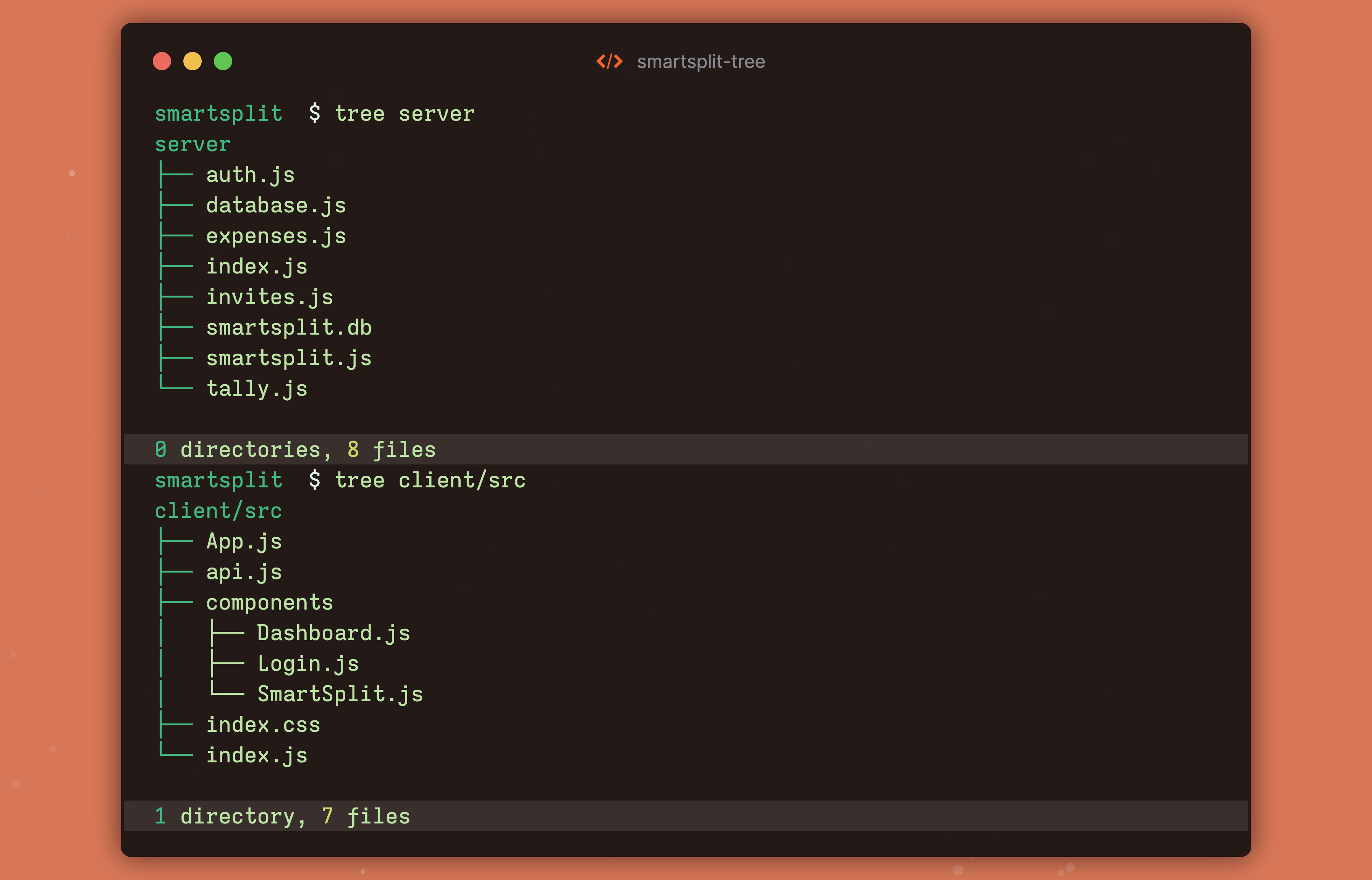Click the smartsplit-tree window title

pyautogui.click(x=701, y=62)
